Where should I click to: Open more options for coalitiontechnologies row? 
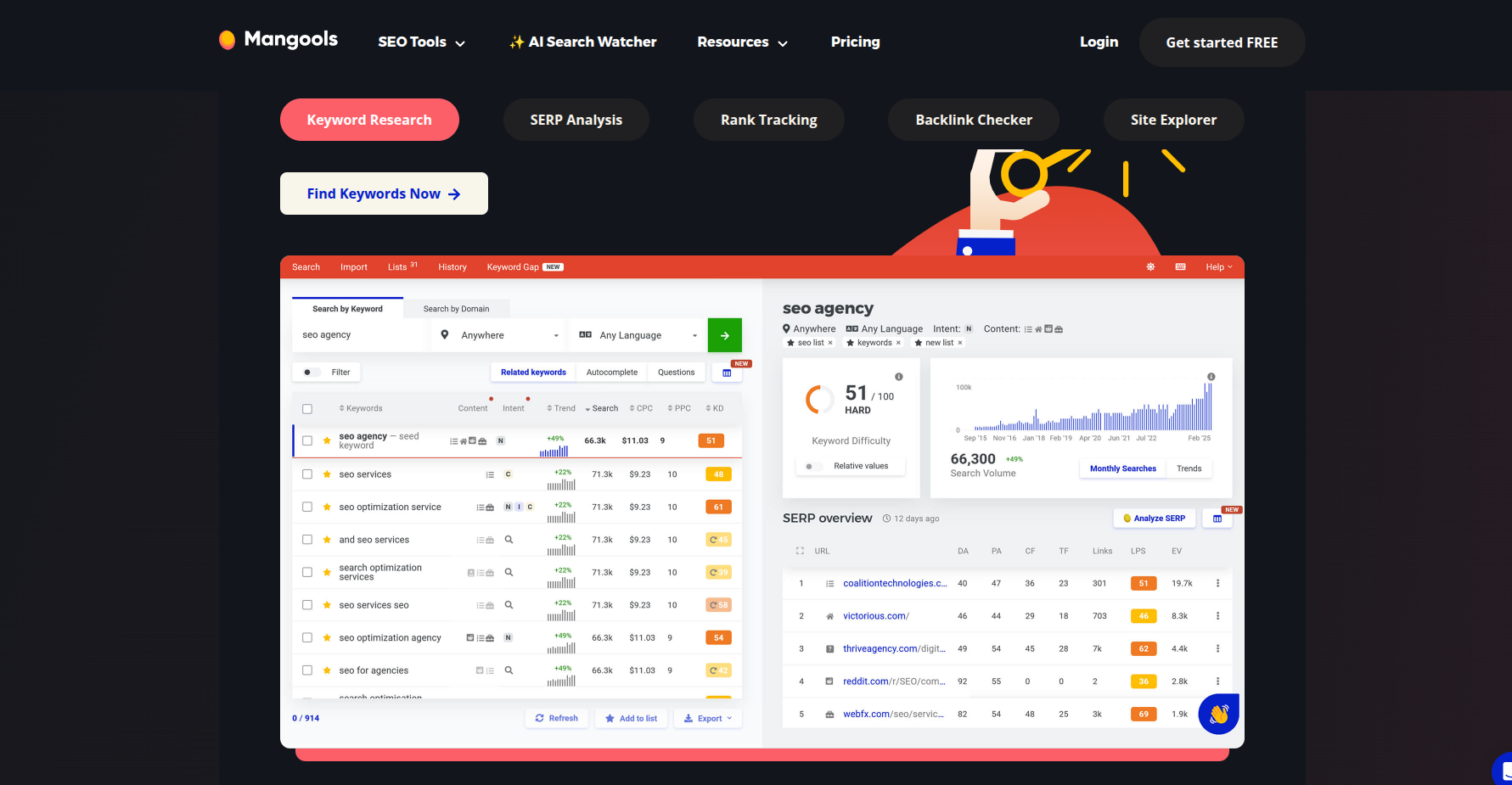pyautogui.click(x=1217, y=583)
